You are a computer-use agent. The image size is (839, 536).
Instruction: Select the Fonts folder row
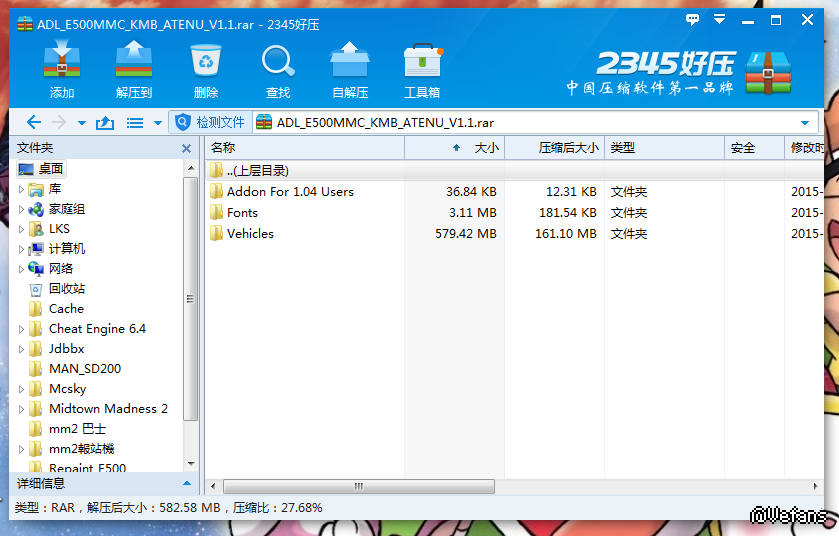pyautogui.click(x=514, y=213)
